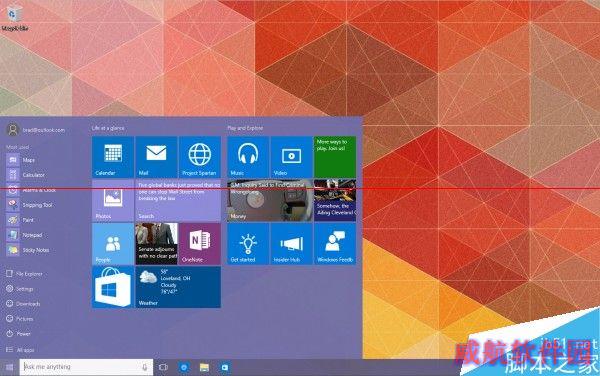Open Maps from most used list
The width and height of the screenshot is (600, 376).
point(21,160)
